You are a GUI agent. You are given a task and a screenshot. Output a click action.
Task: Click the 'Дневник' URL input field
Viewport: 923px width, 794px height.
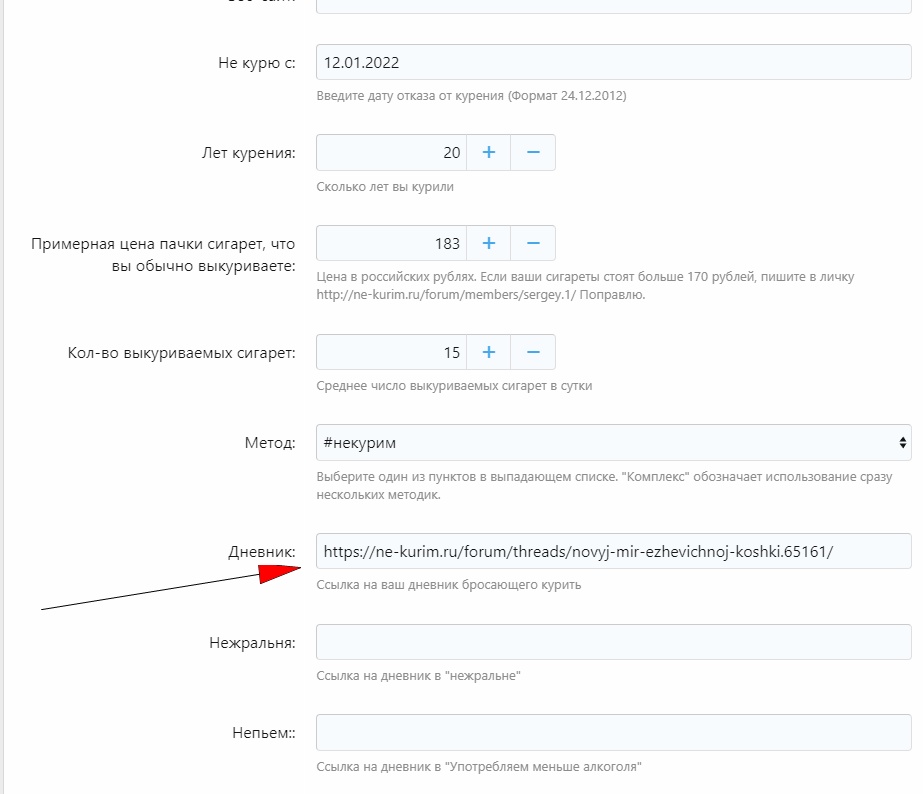pos(613,551)
